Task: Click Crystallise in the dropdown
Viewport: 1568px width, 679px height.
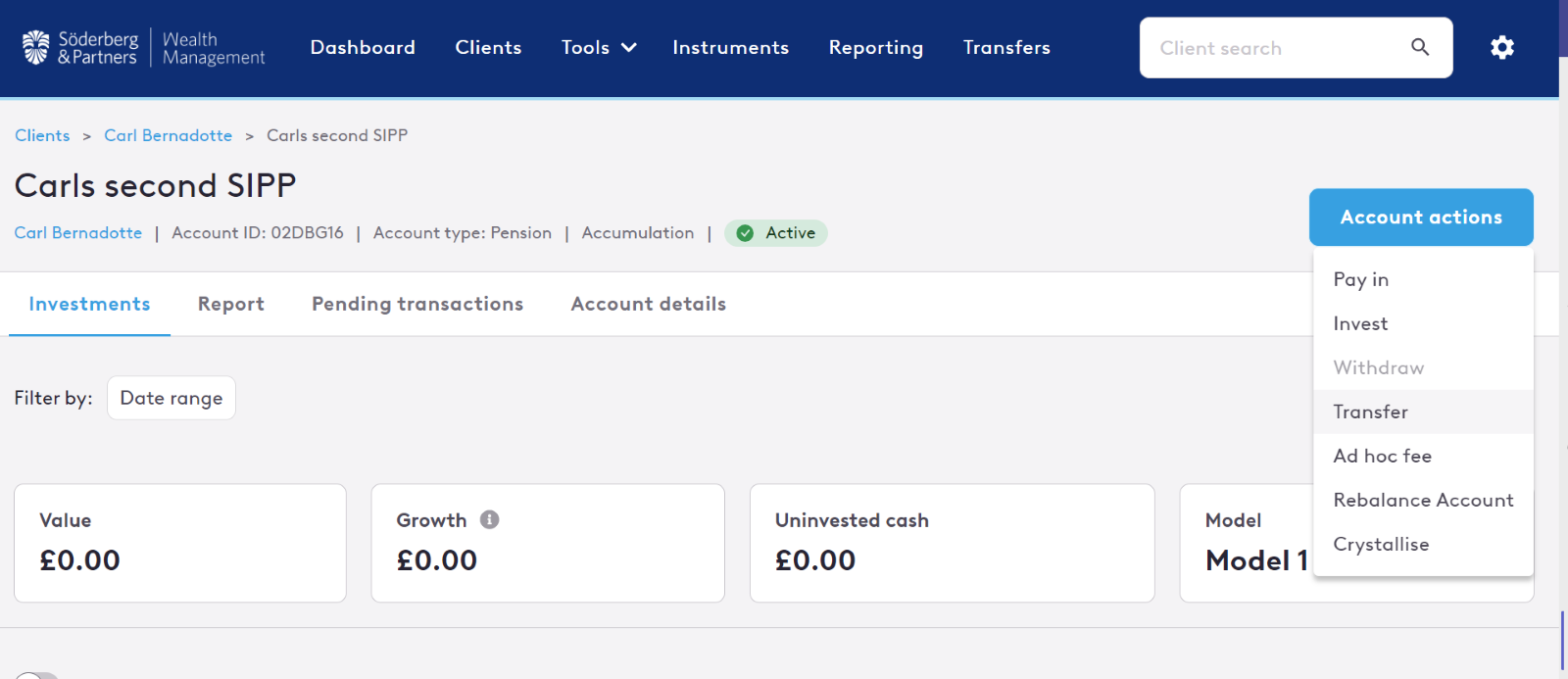Action: [x=1381, y=544]
